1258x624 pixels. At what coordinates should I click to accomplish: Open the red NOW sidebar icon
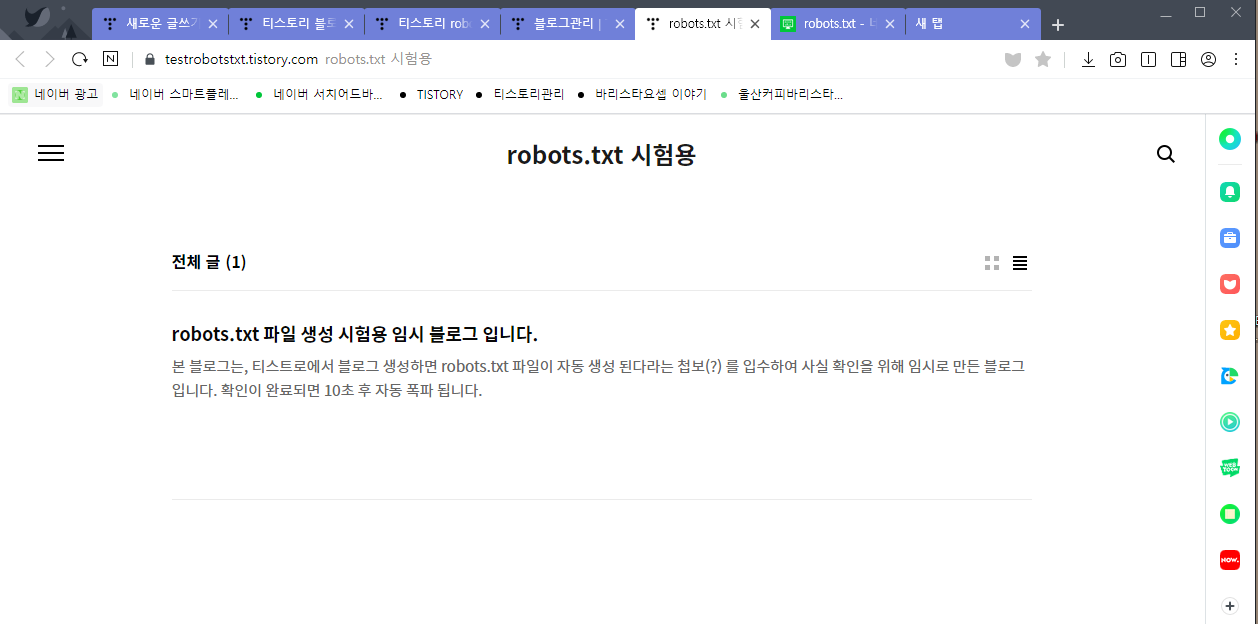pos(1230,560)
